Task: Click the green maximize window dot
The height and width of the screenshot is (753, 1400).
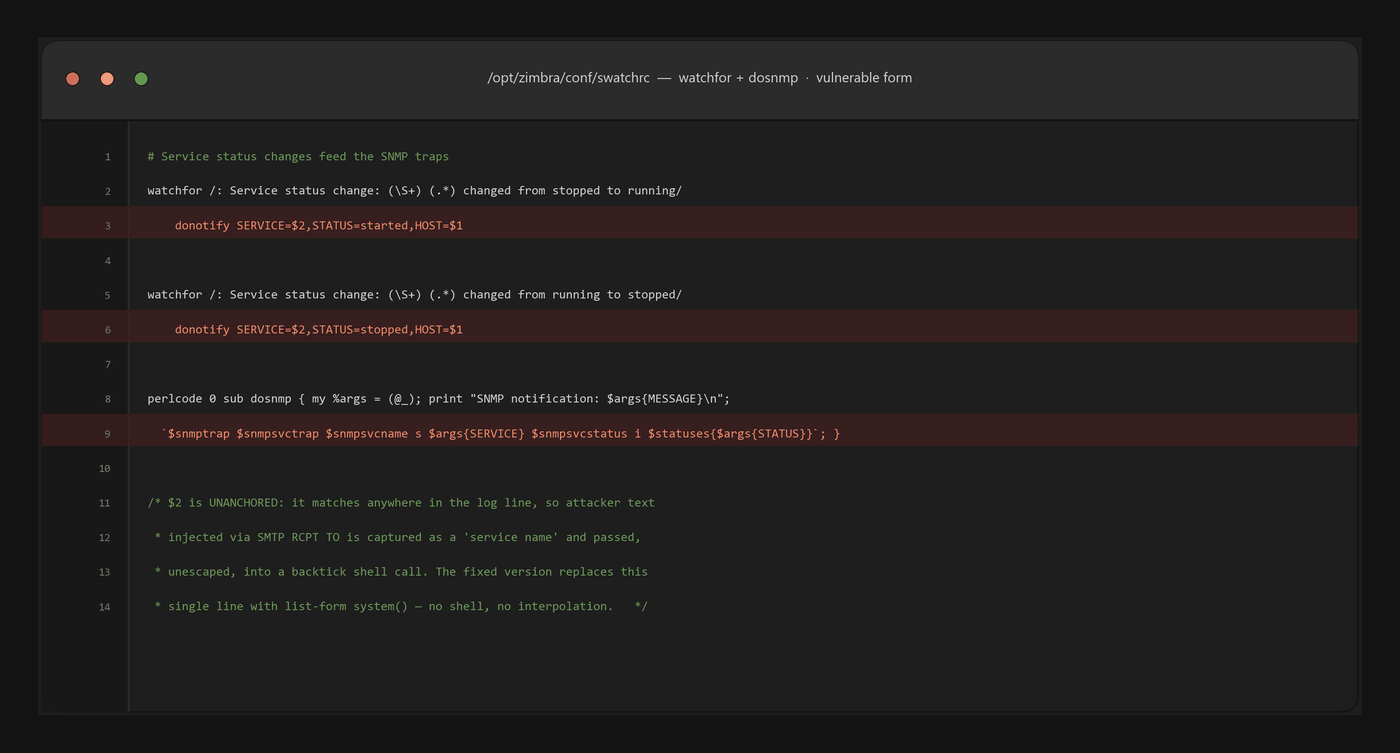Action: 141,79
